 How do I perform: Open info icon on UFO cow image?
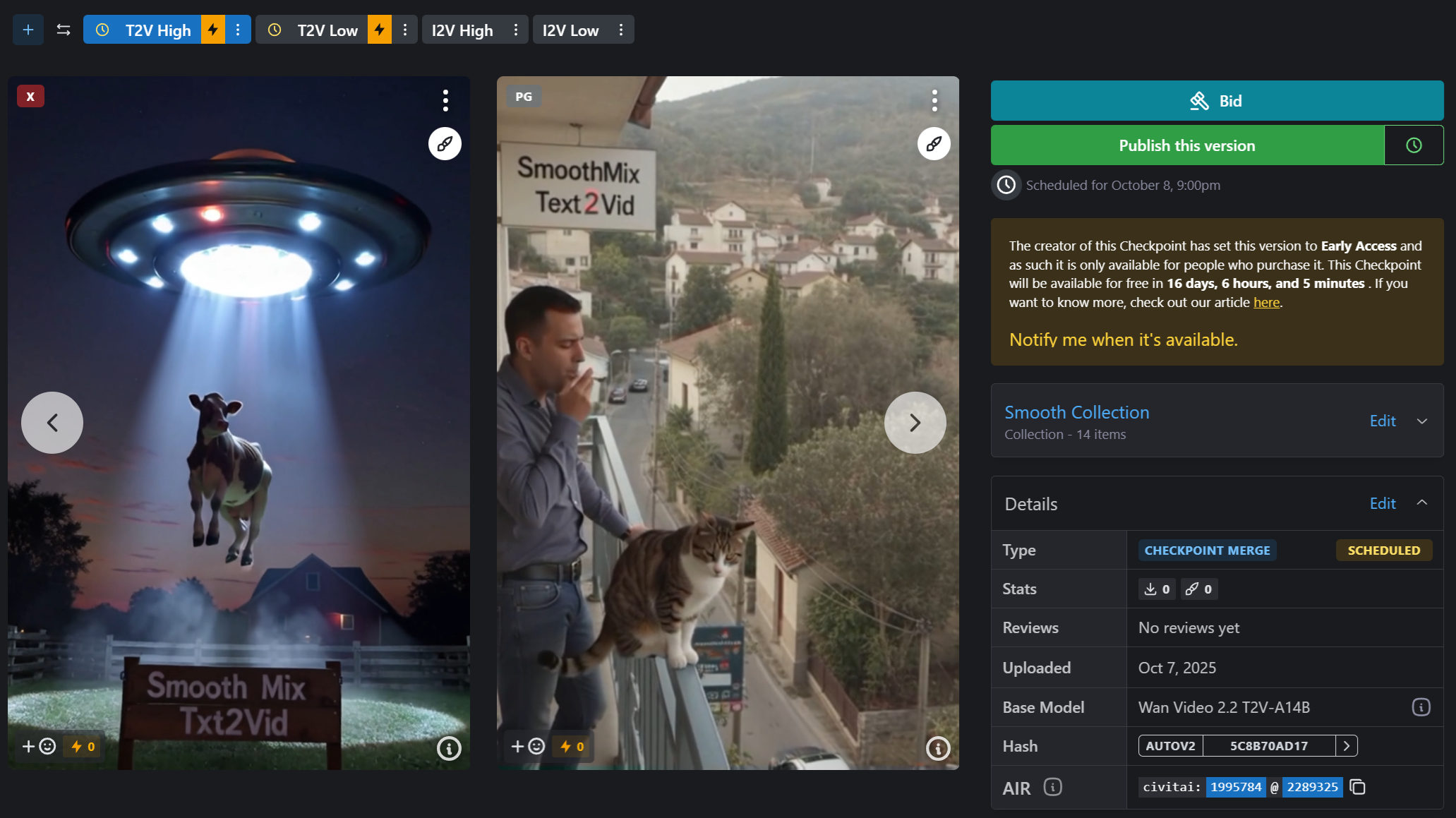[449, 748]
